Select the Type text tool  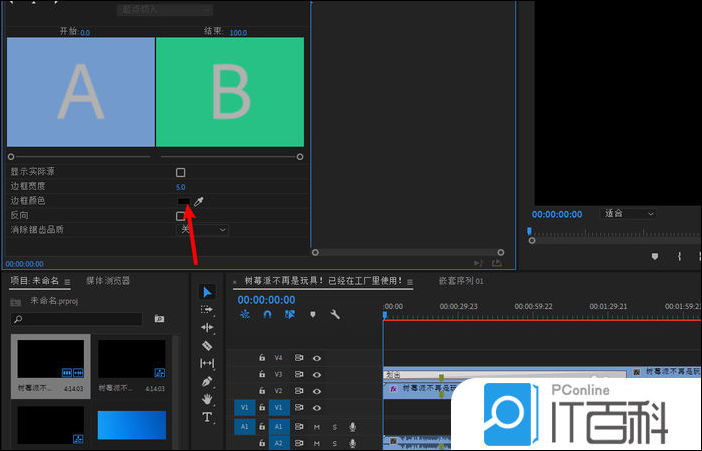[207, 417]
